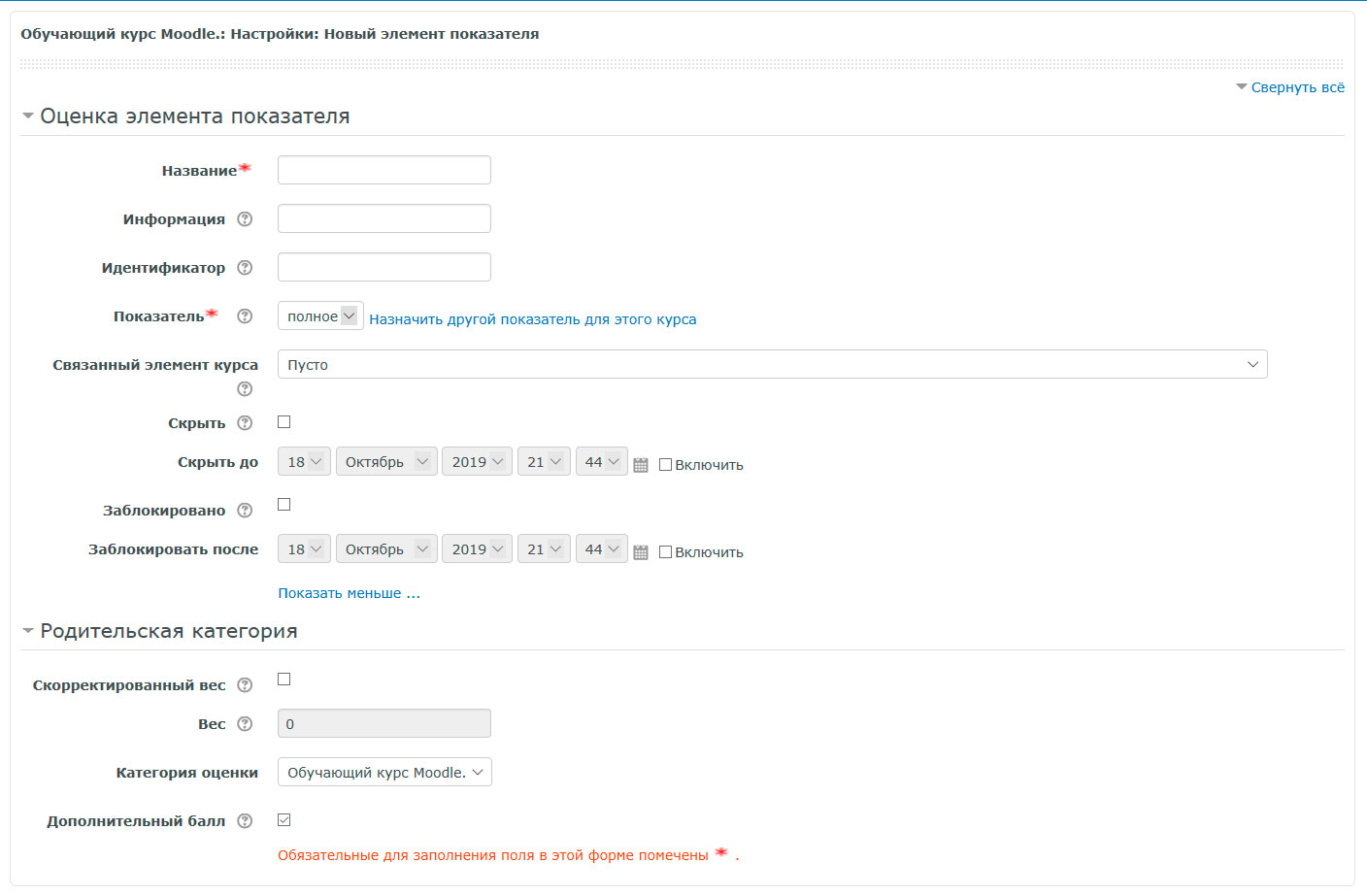Click help icon beside Скрыть label
Viewport: 1367px width, 896px height.
tap(245, 423)
